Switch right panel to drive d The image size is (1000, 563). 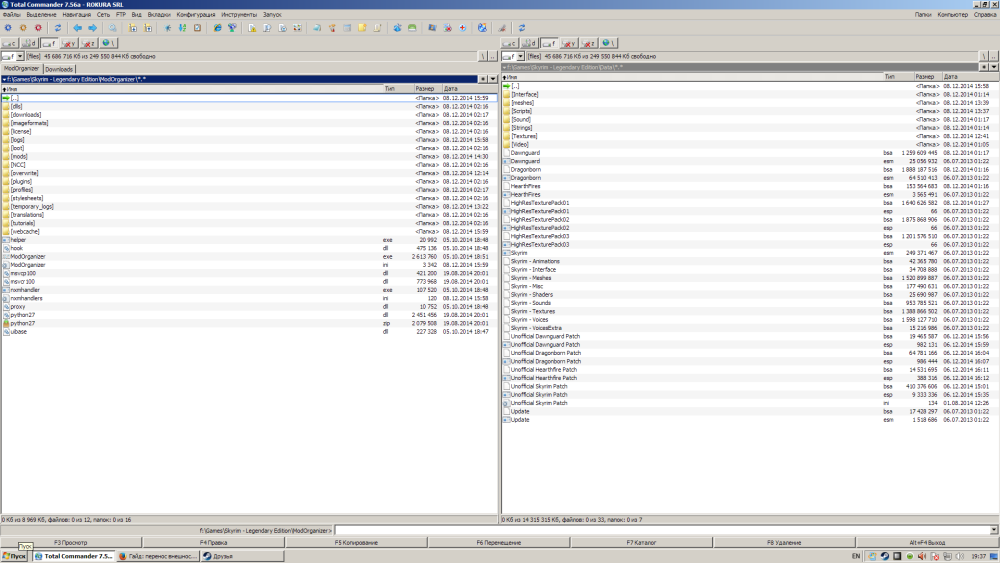coord(529,43)
